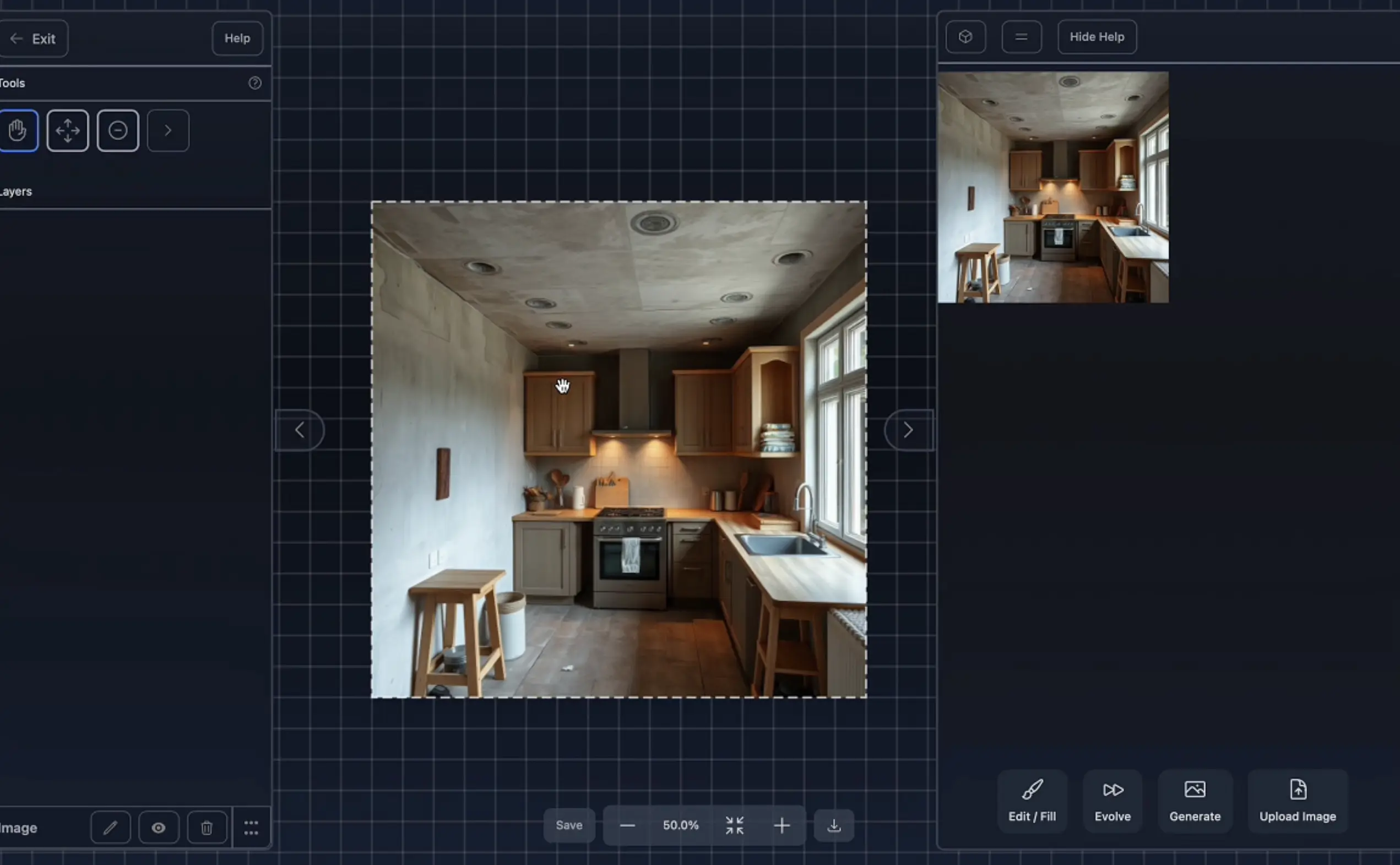Select the Hand/Pan tool
This screenshot has width=1400, height=865.
pyautogui.click(x=17, y=131)
